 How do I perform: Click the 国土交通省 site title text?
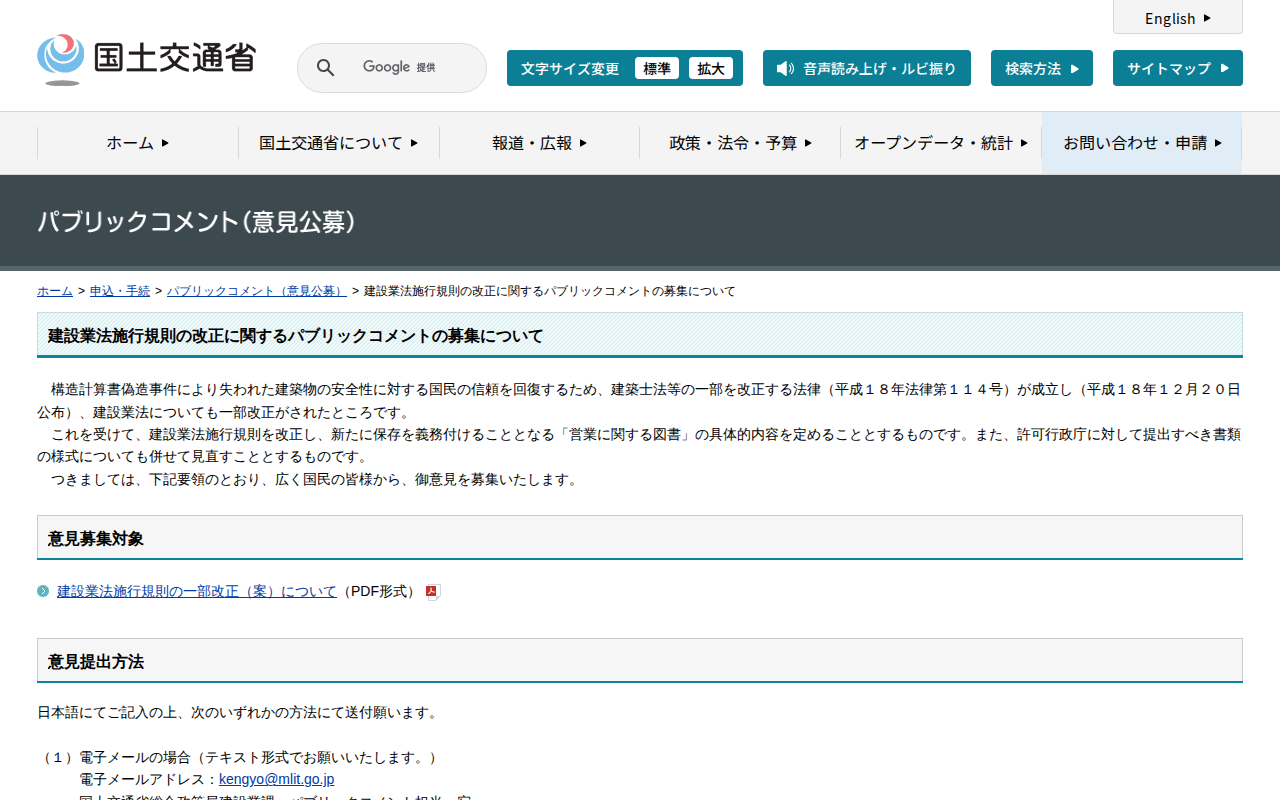175,58
